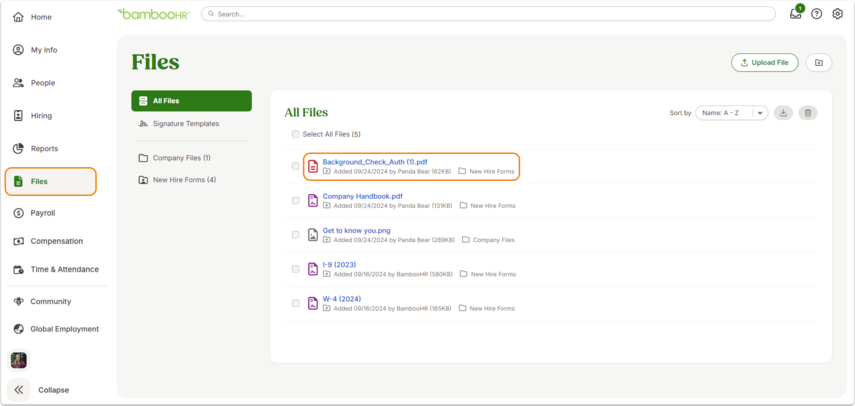Click the download files icon
This screenshot has height=406, width=855.
(x=783, y=113)
